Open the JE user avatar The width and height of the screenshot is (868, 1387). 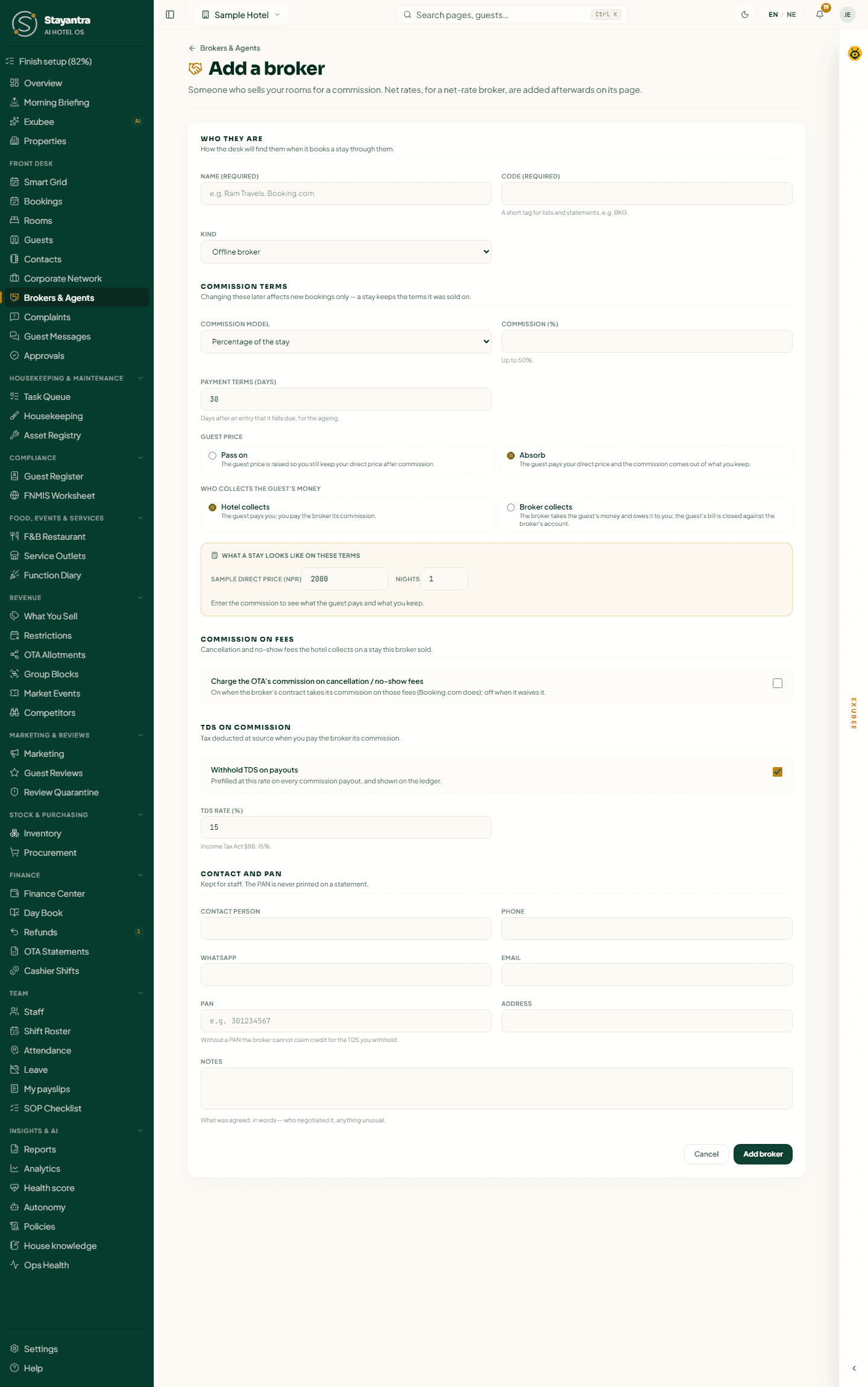pyautogui.click(x=848, y=14)
